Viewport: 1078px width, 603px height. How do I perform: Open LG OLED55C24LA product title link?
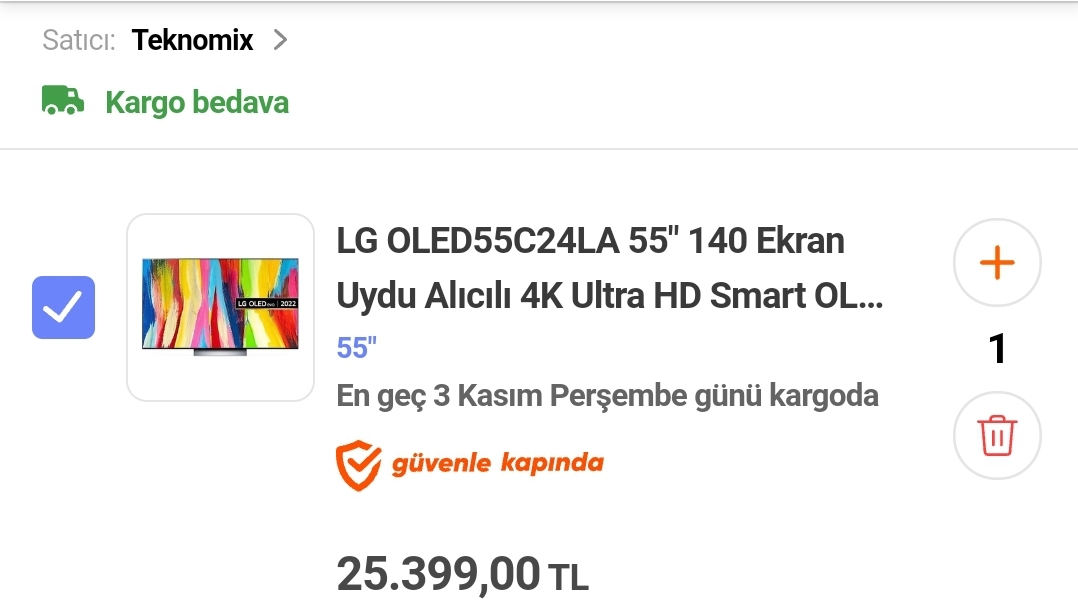pos(609,268)
